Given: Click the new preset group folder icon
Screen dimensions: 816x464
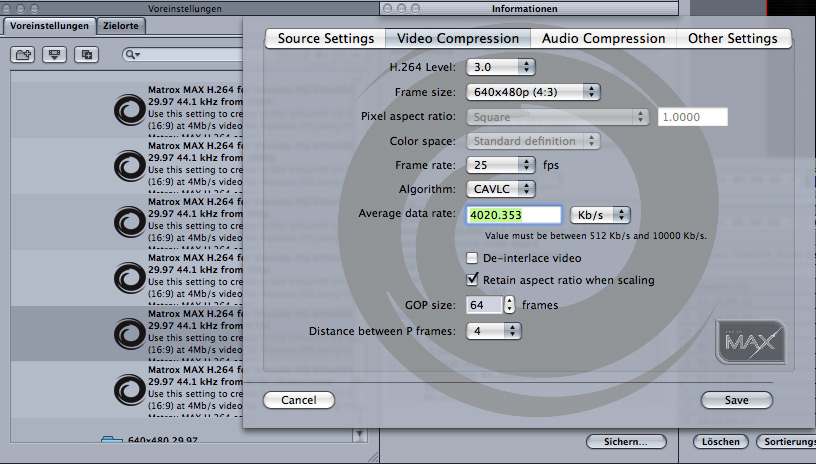Looking at the screenshot, I should pyautogui.click(x=24, y=54).
